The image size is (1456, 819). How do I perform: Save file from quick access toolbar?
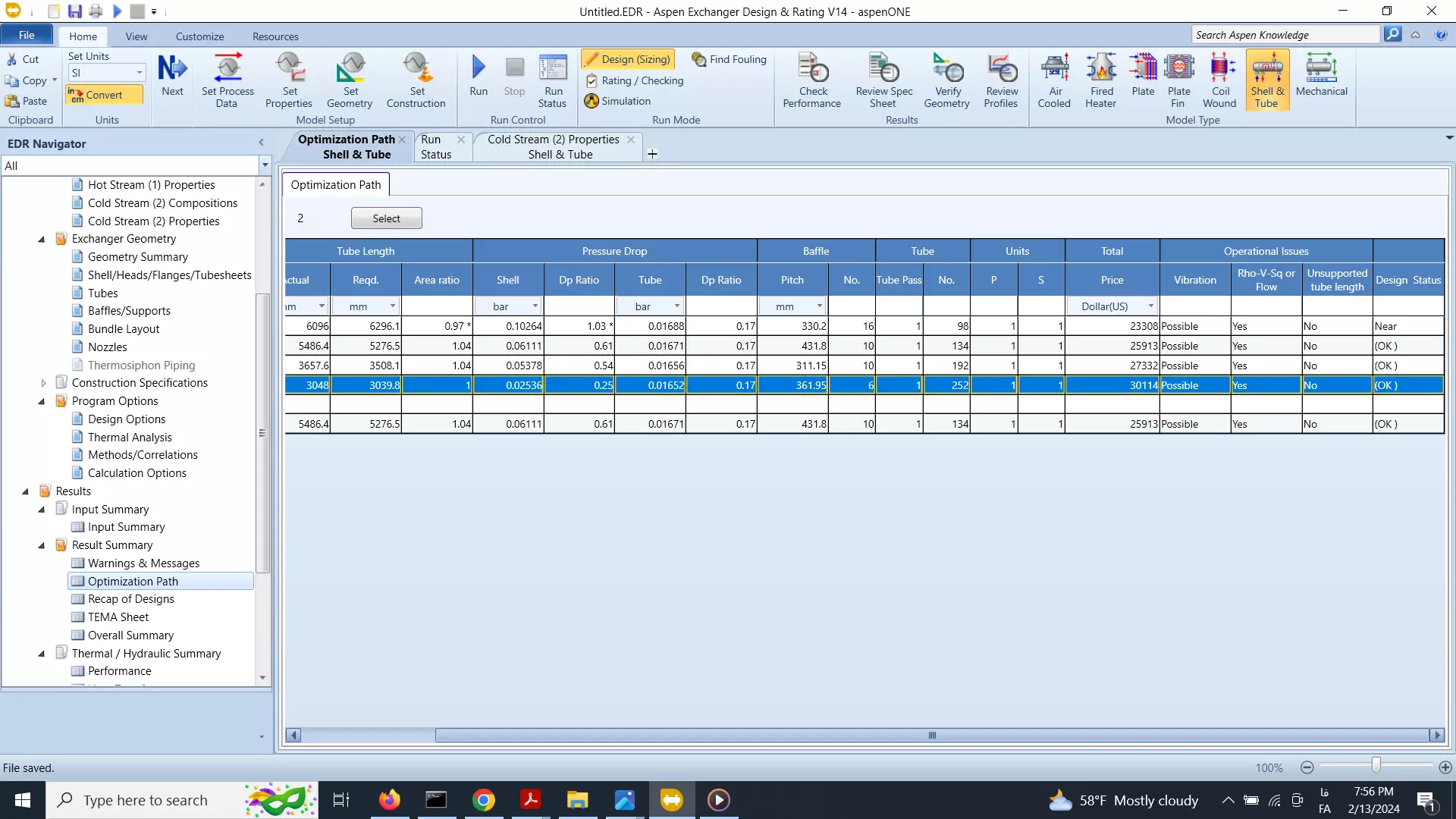coord(74,11)
